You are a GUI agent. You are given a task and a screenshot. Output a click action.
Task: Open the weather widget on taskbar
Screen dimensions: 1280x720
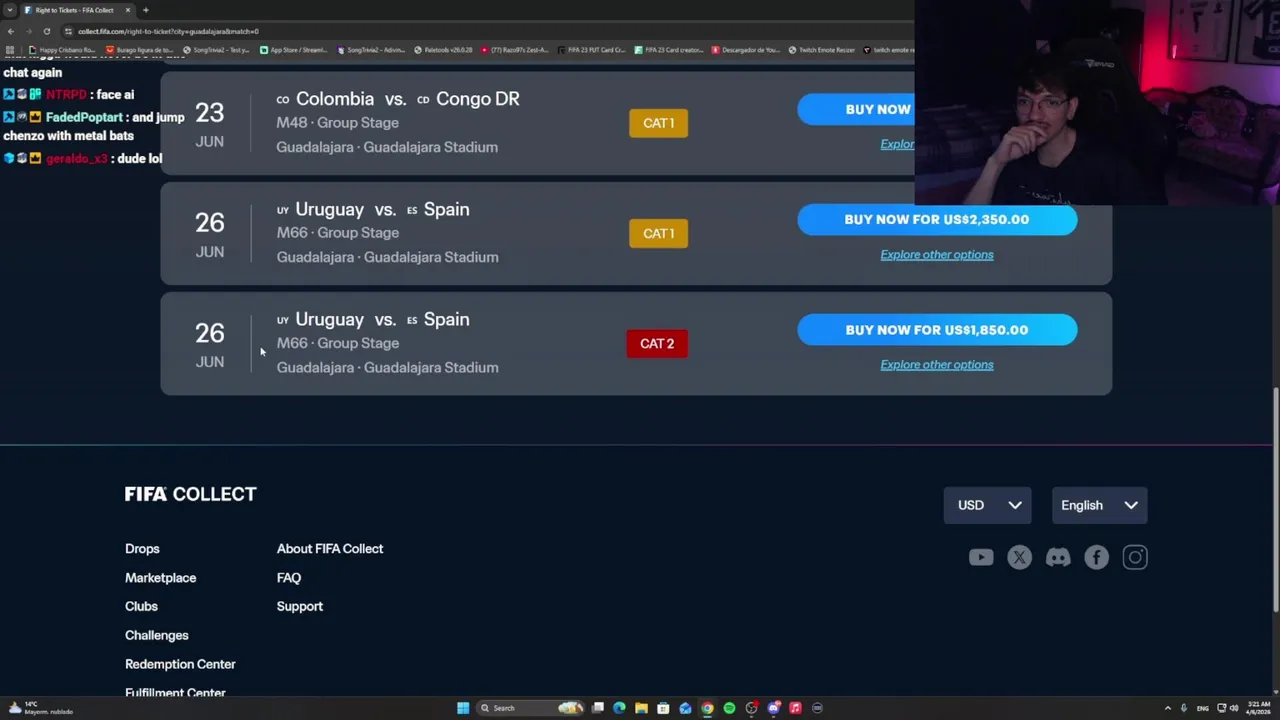(40, 708)
